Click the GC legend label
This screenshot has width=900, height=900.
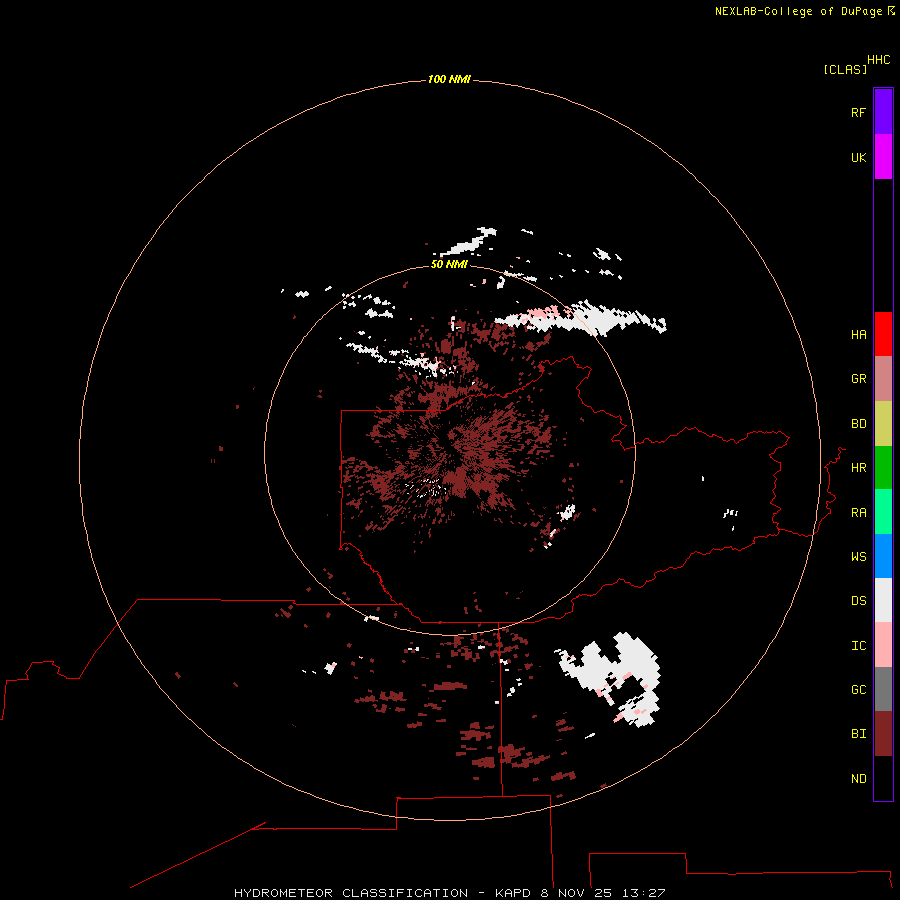coord(858,689)
